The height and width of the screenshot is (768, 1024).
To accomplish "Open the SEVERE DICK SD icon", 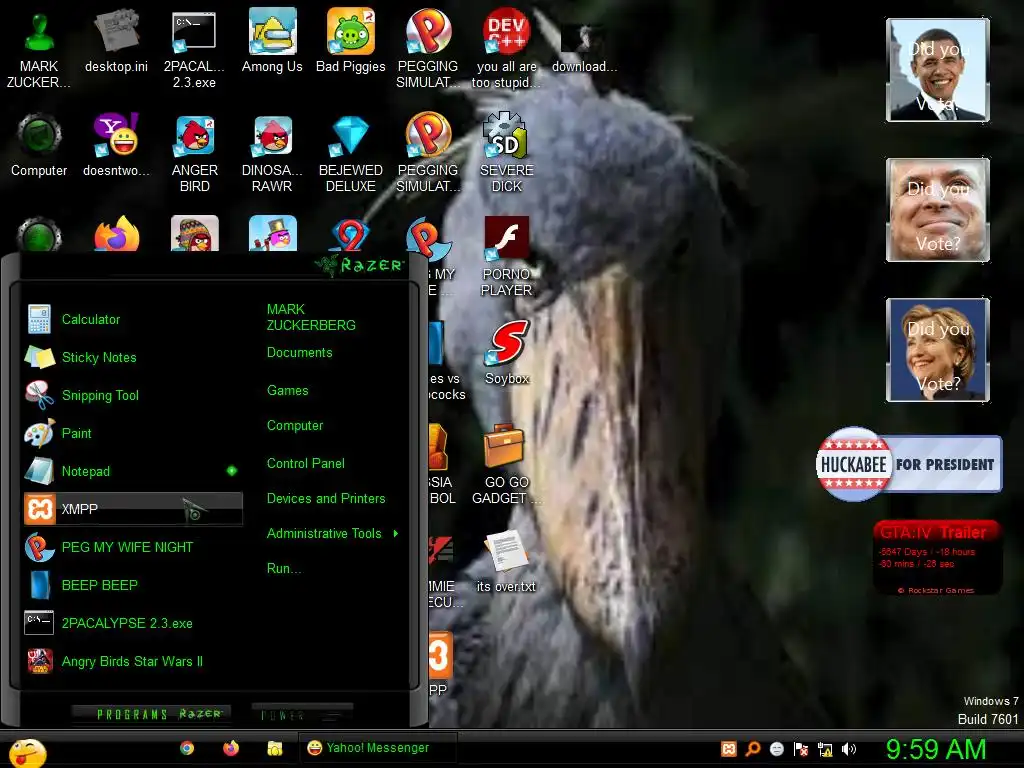I will tap(506, 153).
